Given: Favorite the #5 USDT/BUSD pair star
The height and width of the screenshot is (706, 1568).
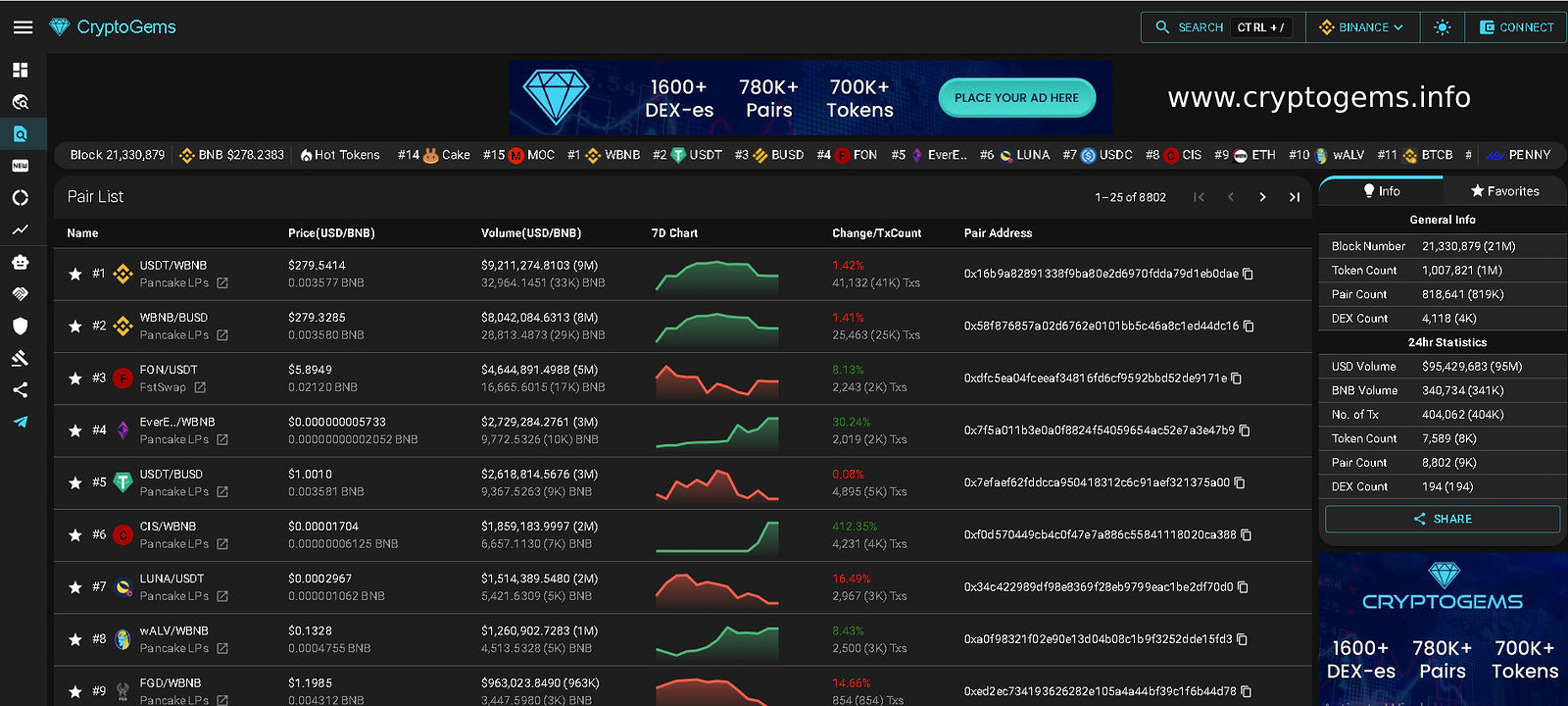Looking at the screenshot, I should point(74,482).
